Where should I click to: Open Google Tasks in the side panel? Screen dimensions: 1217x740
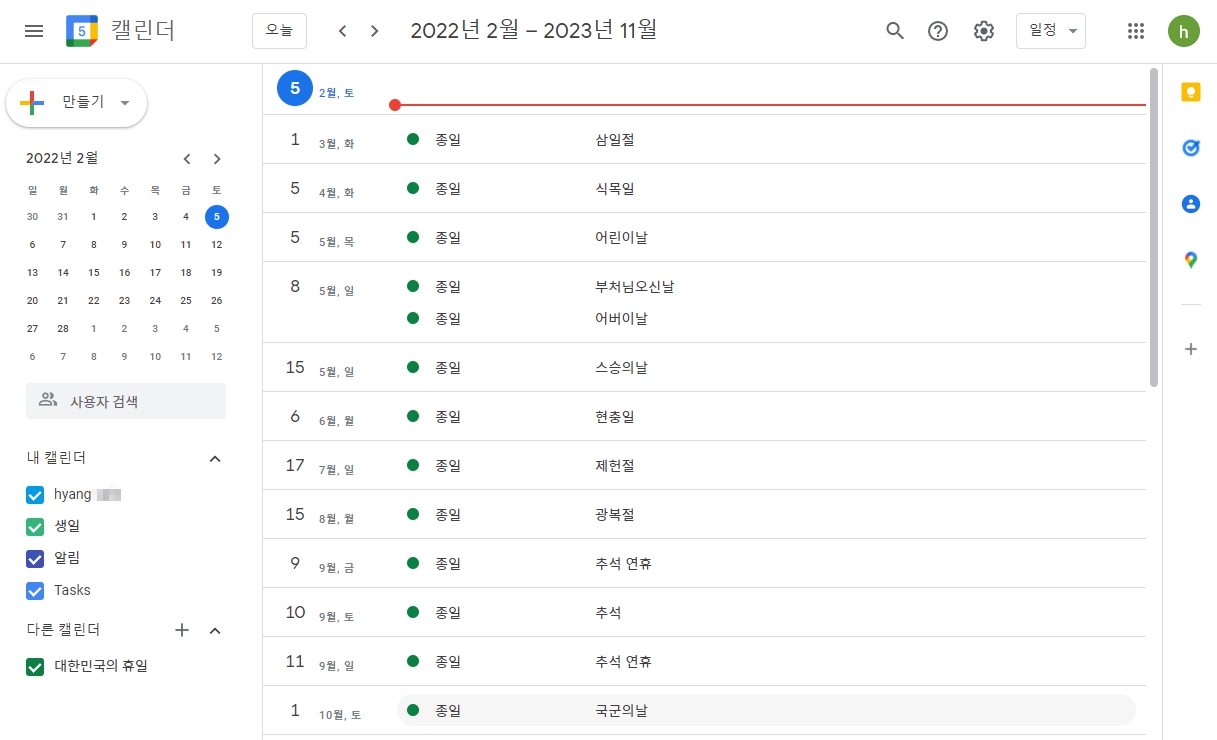(1190, 147)
